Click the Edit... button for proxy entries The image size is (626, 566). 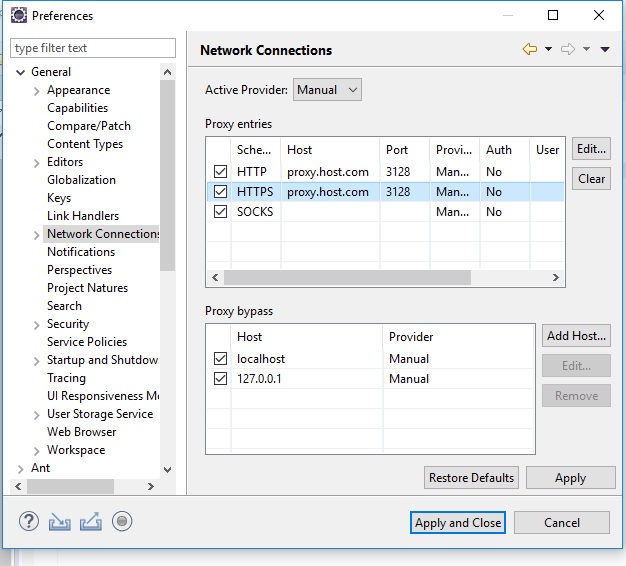pos(591,149)
